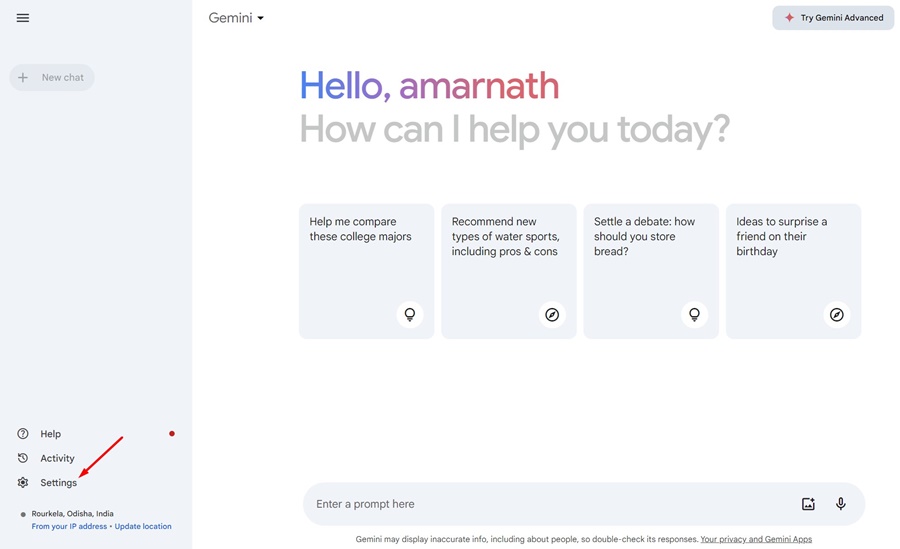Click the Try Gemini Advanced button
The image size is (900, 549).
click(833, 18)
